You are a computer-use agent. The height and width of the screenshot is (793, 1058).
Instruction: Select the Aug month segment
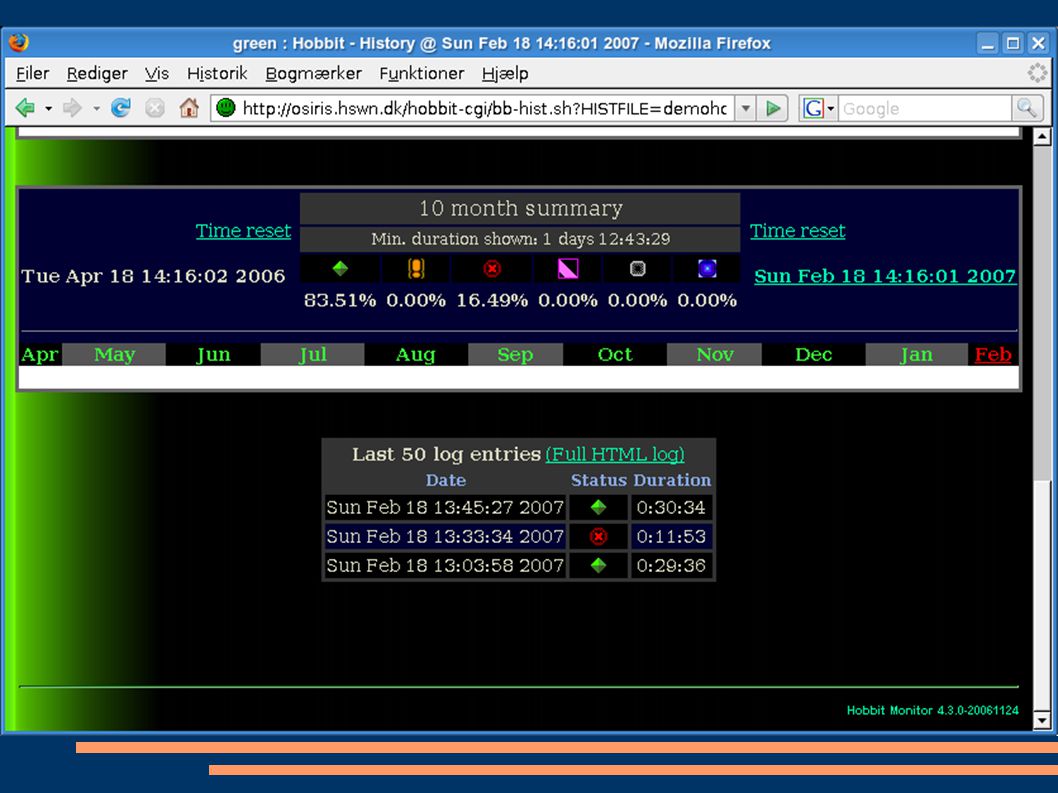pyautogui.click(x=416, y=354)
